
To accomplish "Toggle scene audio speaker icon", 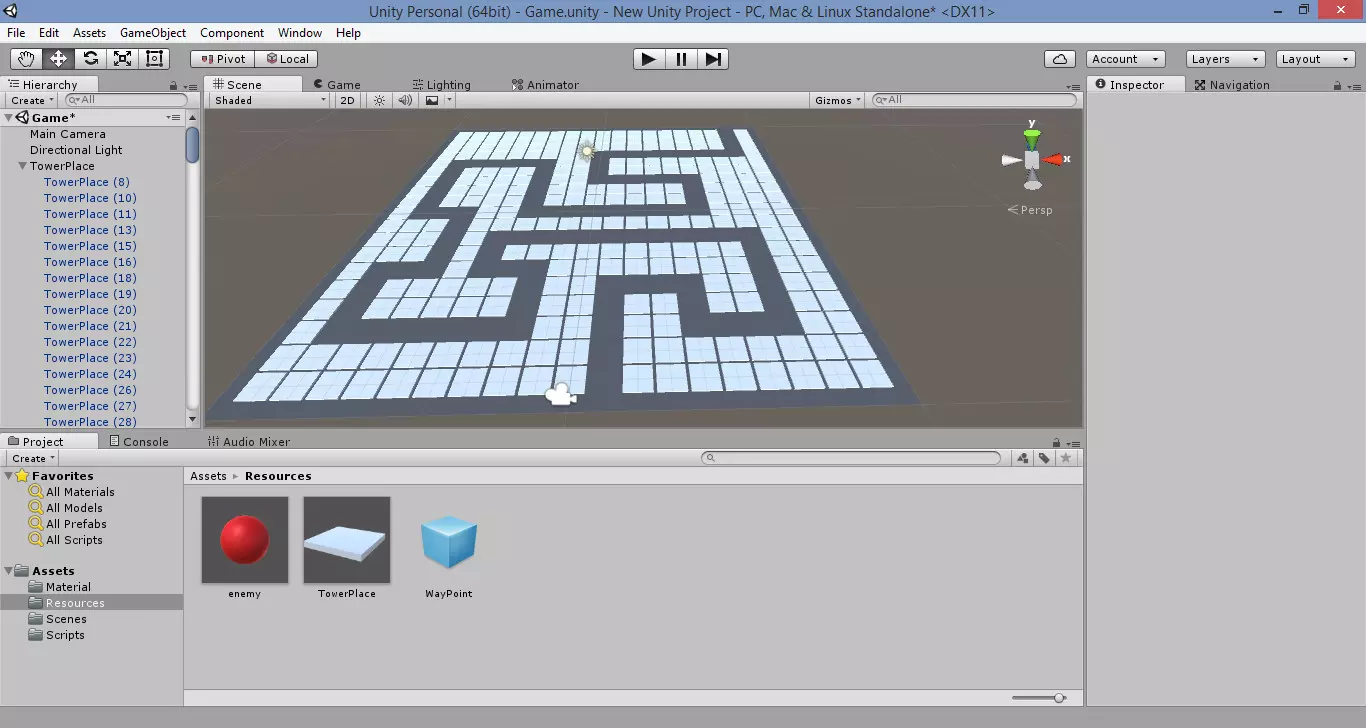I will coord(405,100).
